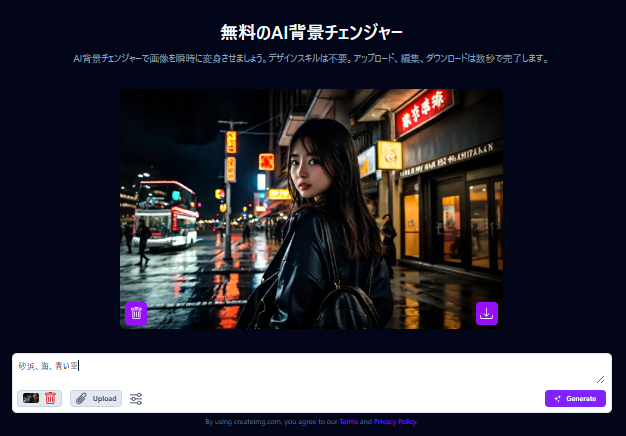Click the subtitle description text under heading
The image size is (626, 436).
coord(312,58)
